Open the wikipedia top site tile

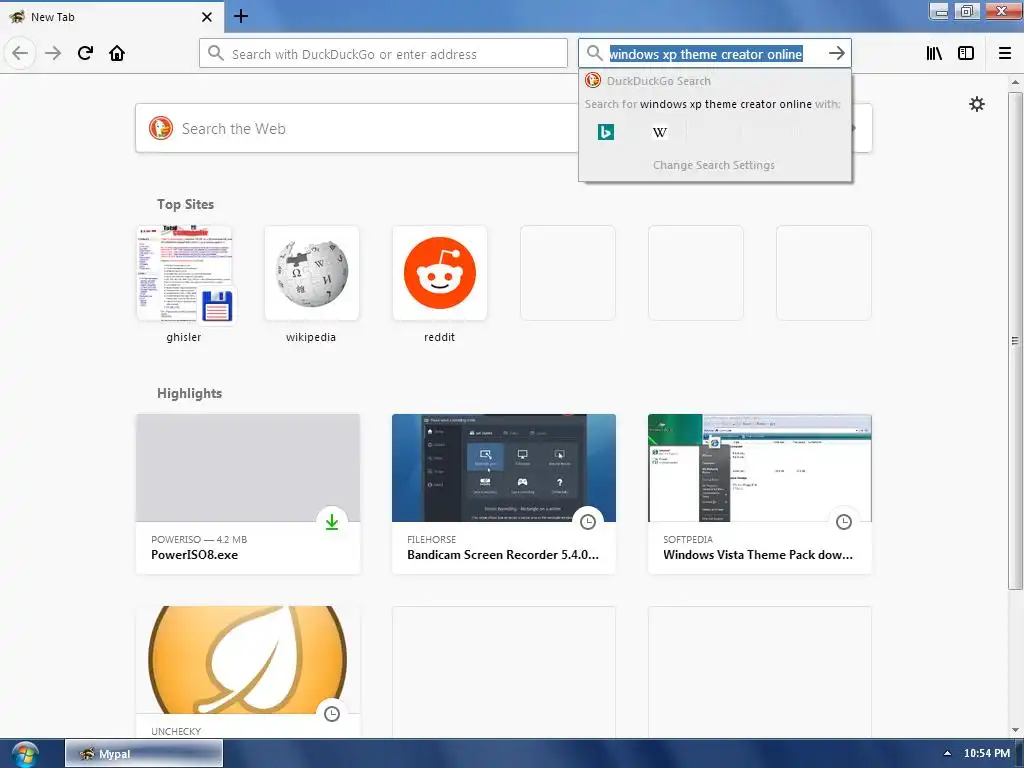[312, 274]
